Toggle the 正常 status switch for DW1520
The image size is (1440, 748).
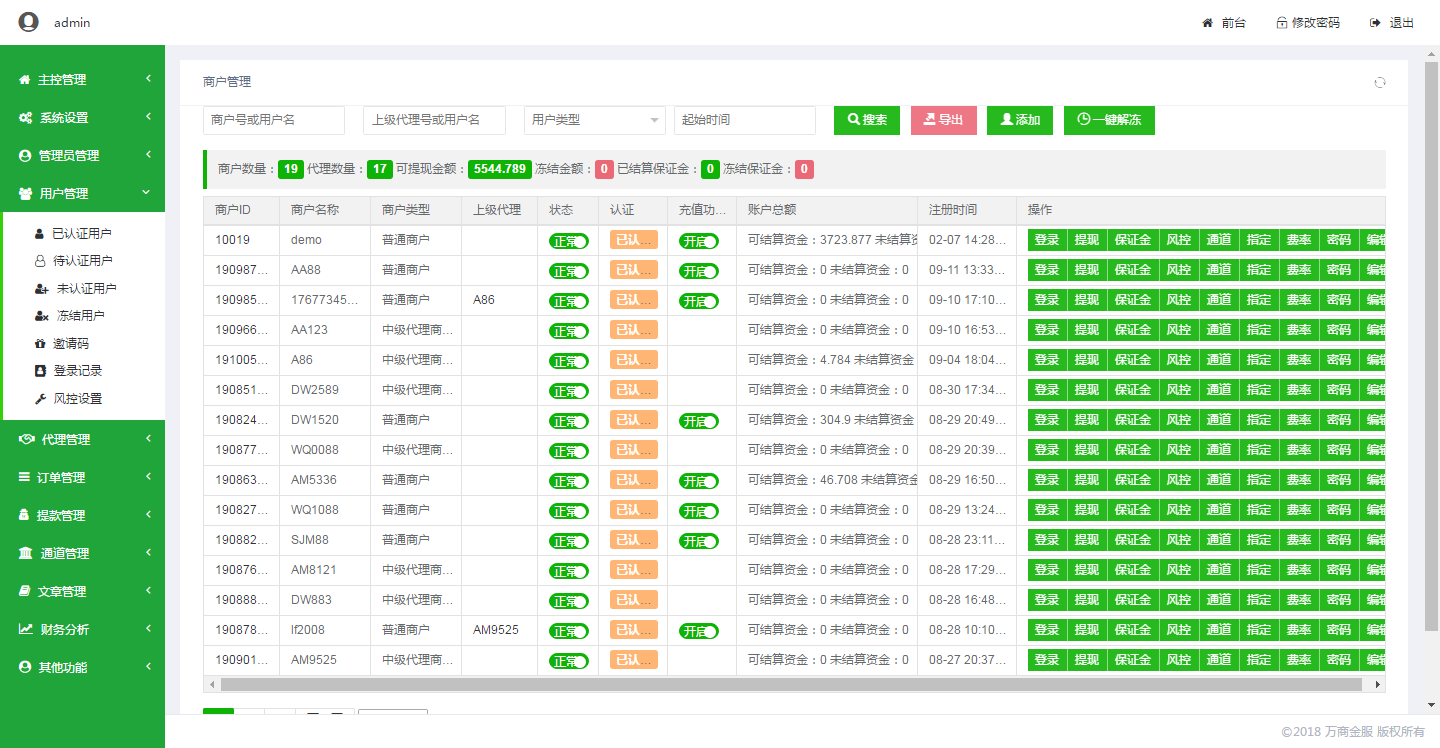point(568,421)
